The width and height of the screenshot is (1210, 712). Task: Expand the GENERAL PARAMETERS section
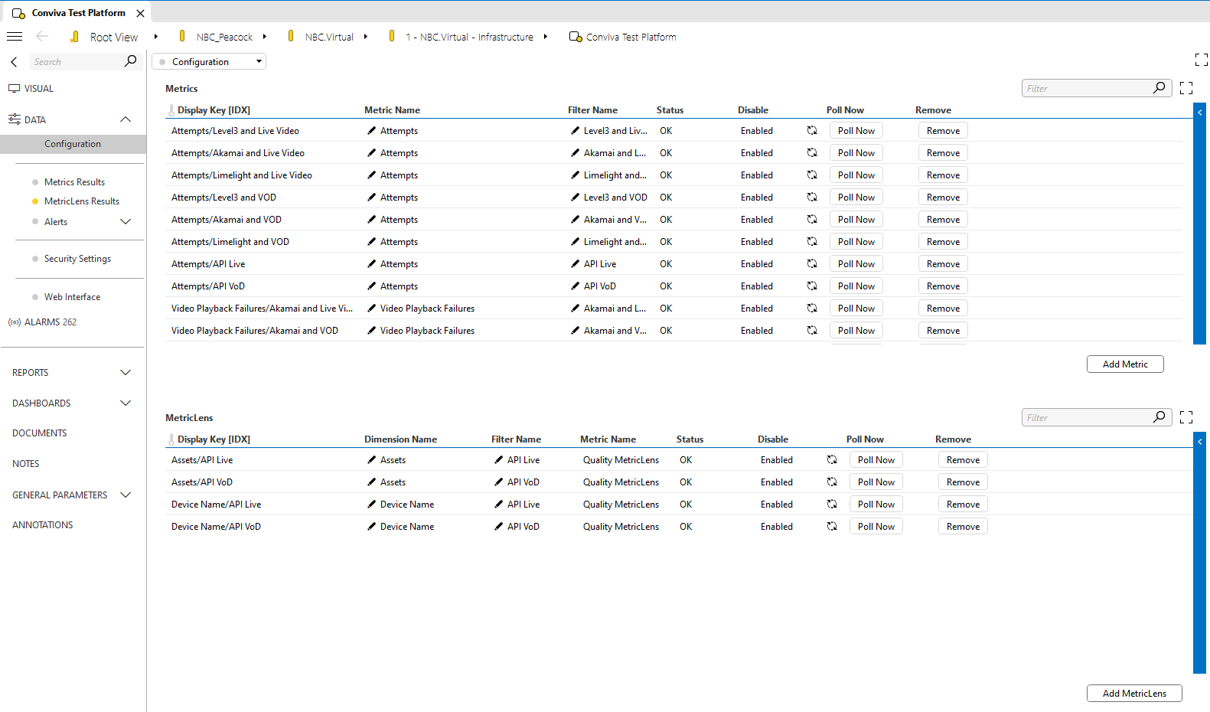(125, 495)
